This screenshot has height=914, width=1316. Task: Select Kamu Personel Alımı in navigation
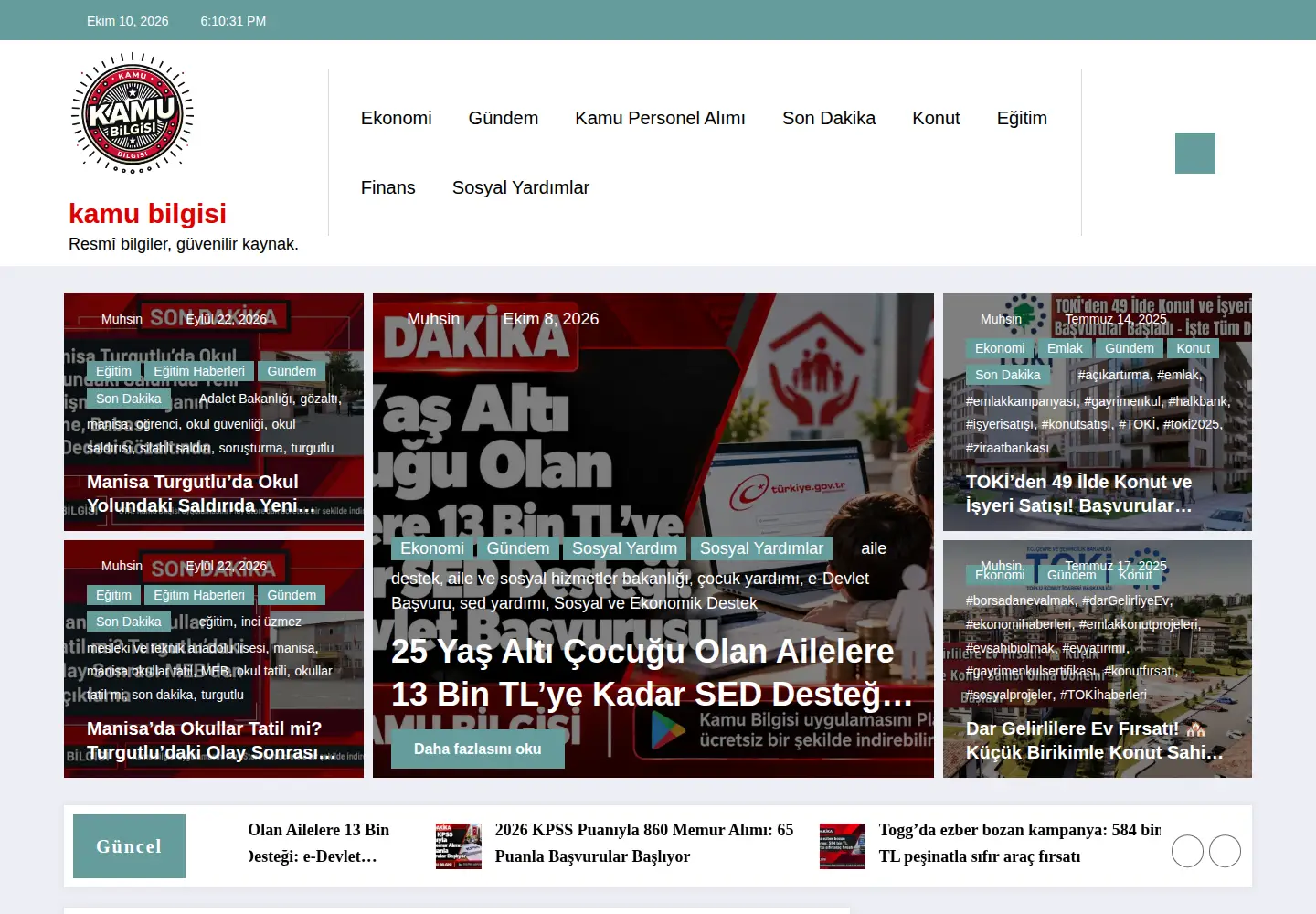[x=660, y=118]
